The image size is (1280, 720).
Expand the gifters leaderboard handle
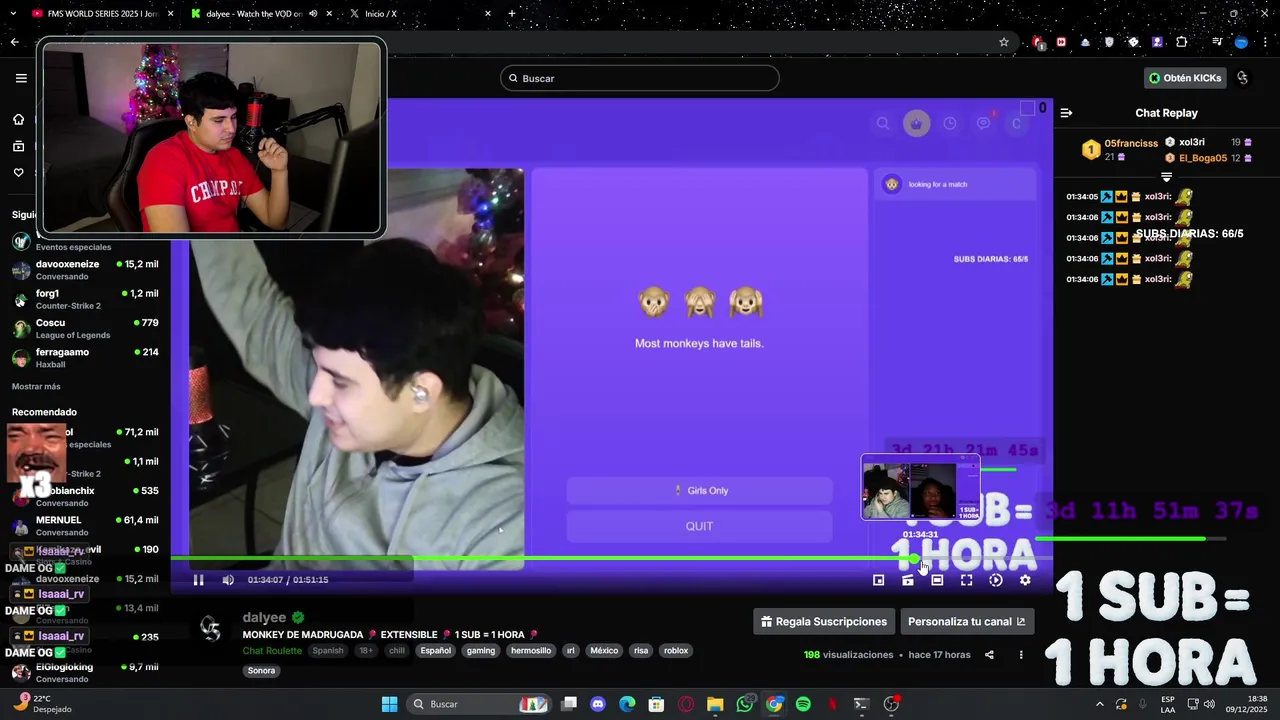(1166, 177)
